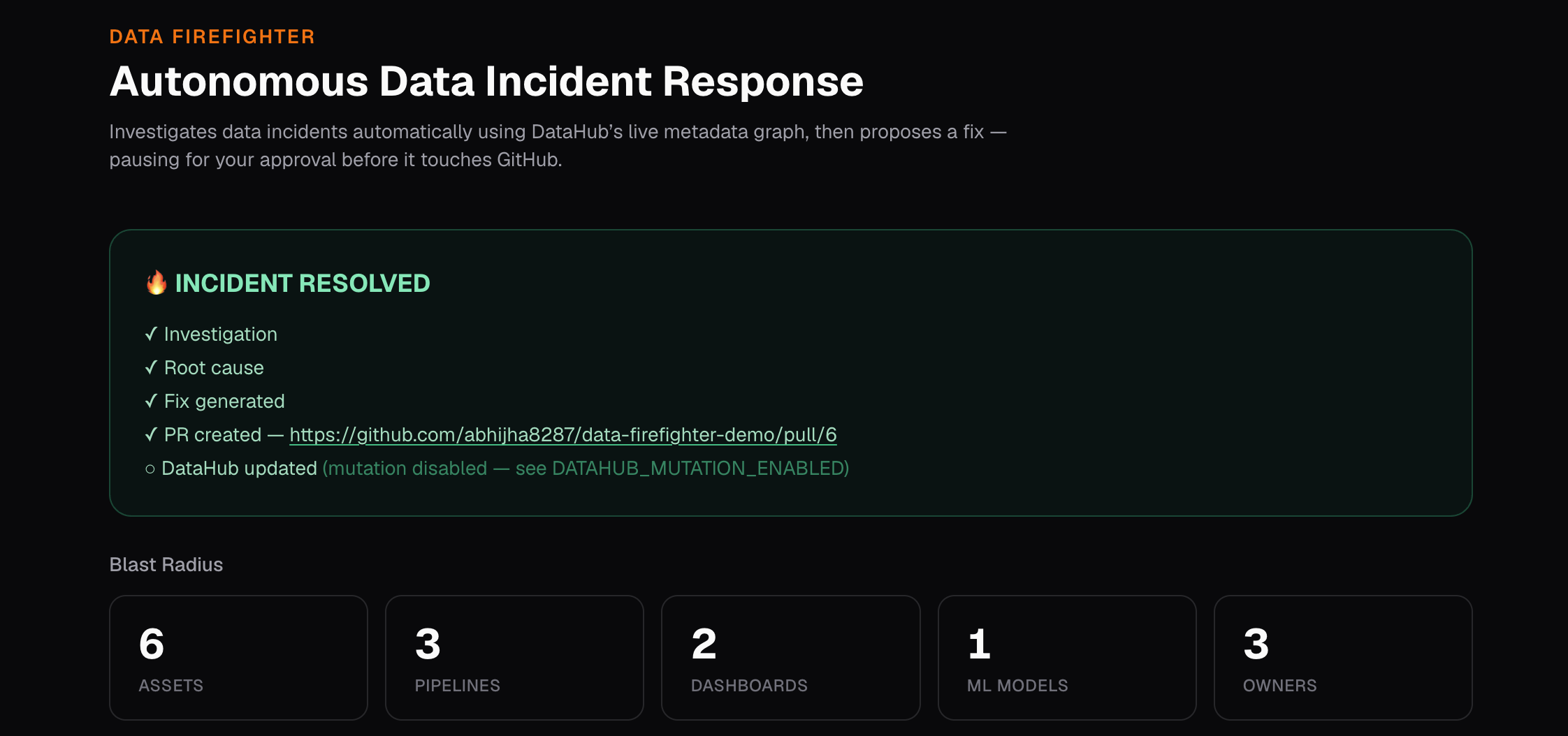Open the 2 Dashboards card
Viewport: 1568px width, 736px height.
coord(791,658)
